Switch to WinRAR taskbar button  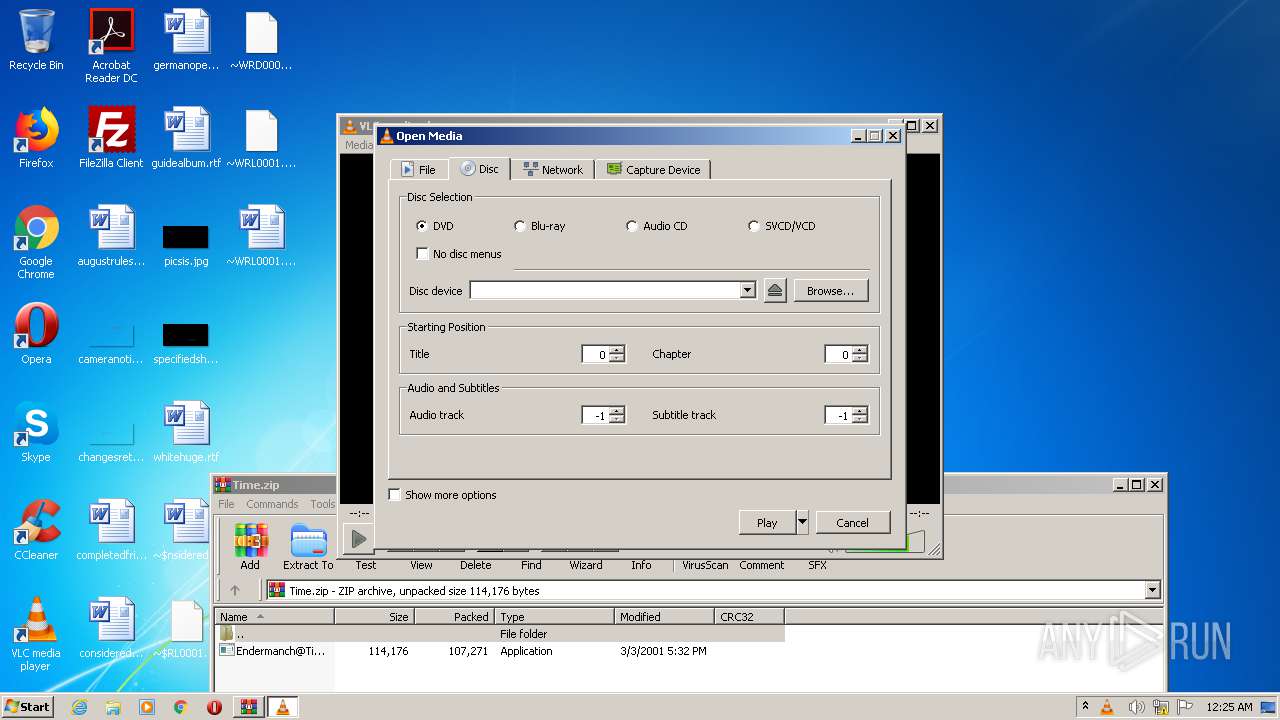pos(249,707)
